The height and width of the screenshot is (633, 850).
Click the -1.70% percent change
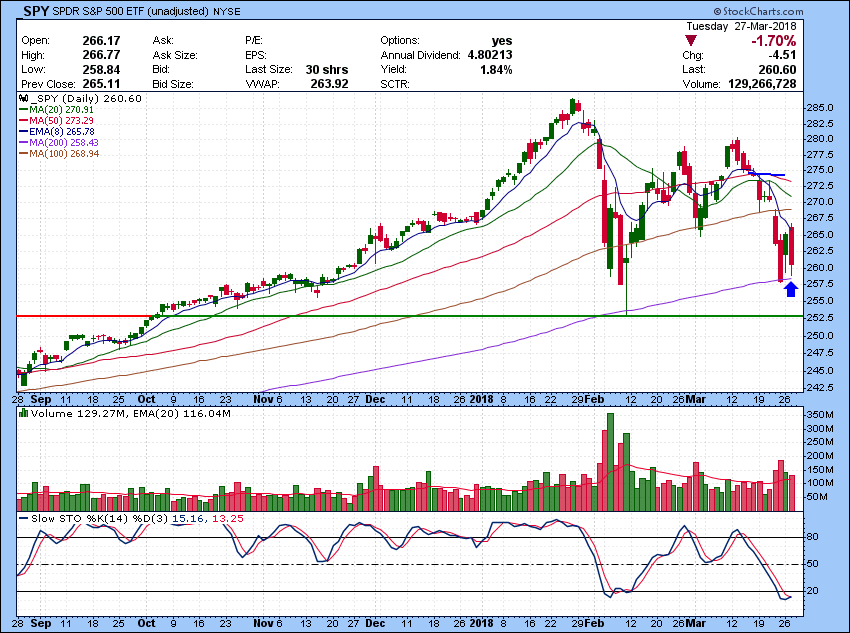773,41
